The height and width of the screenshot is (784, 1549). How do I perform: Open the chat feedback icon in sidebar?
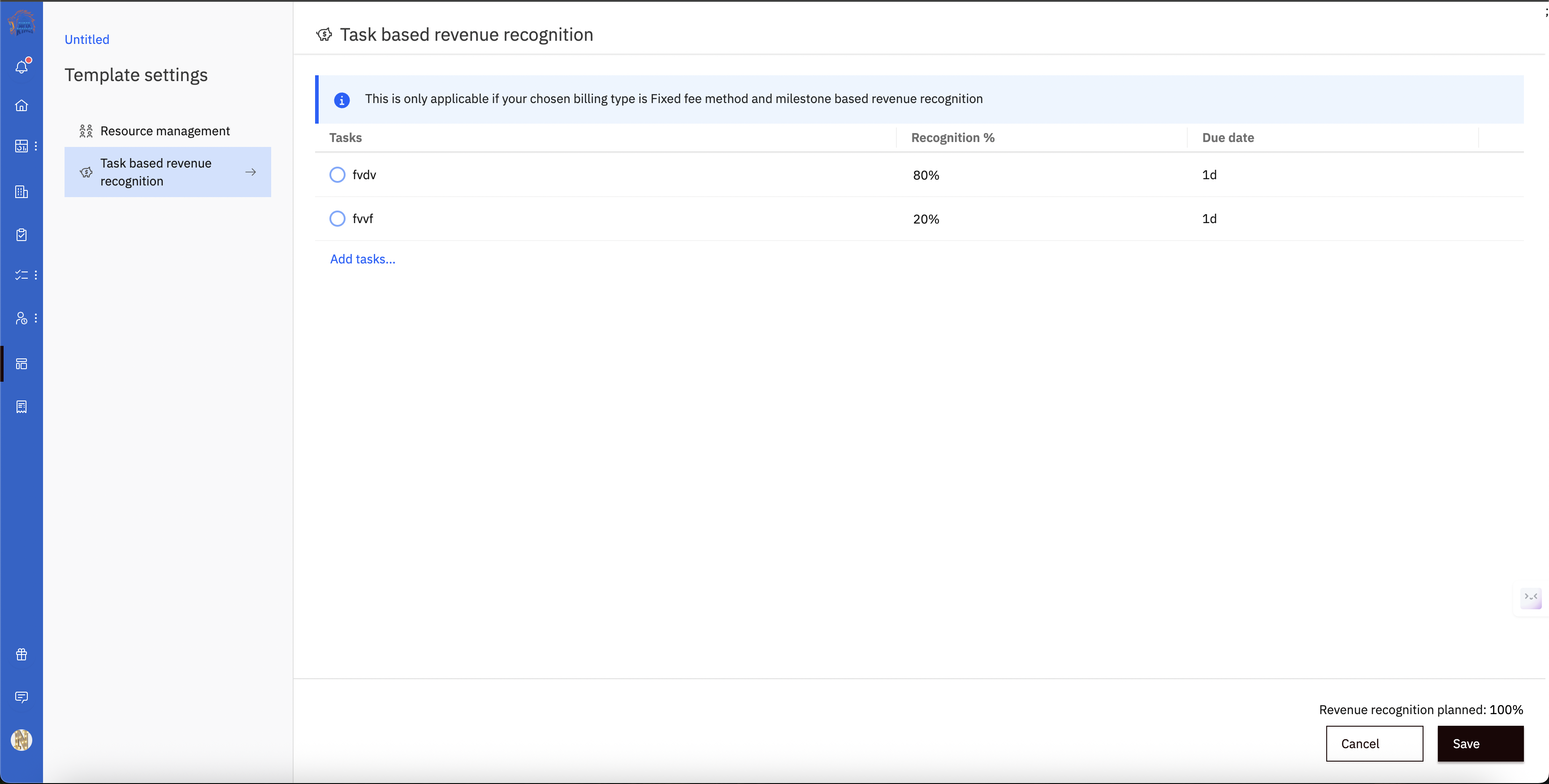coord(22,697)
